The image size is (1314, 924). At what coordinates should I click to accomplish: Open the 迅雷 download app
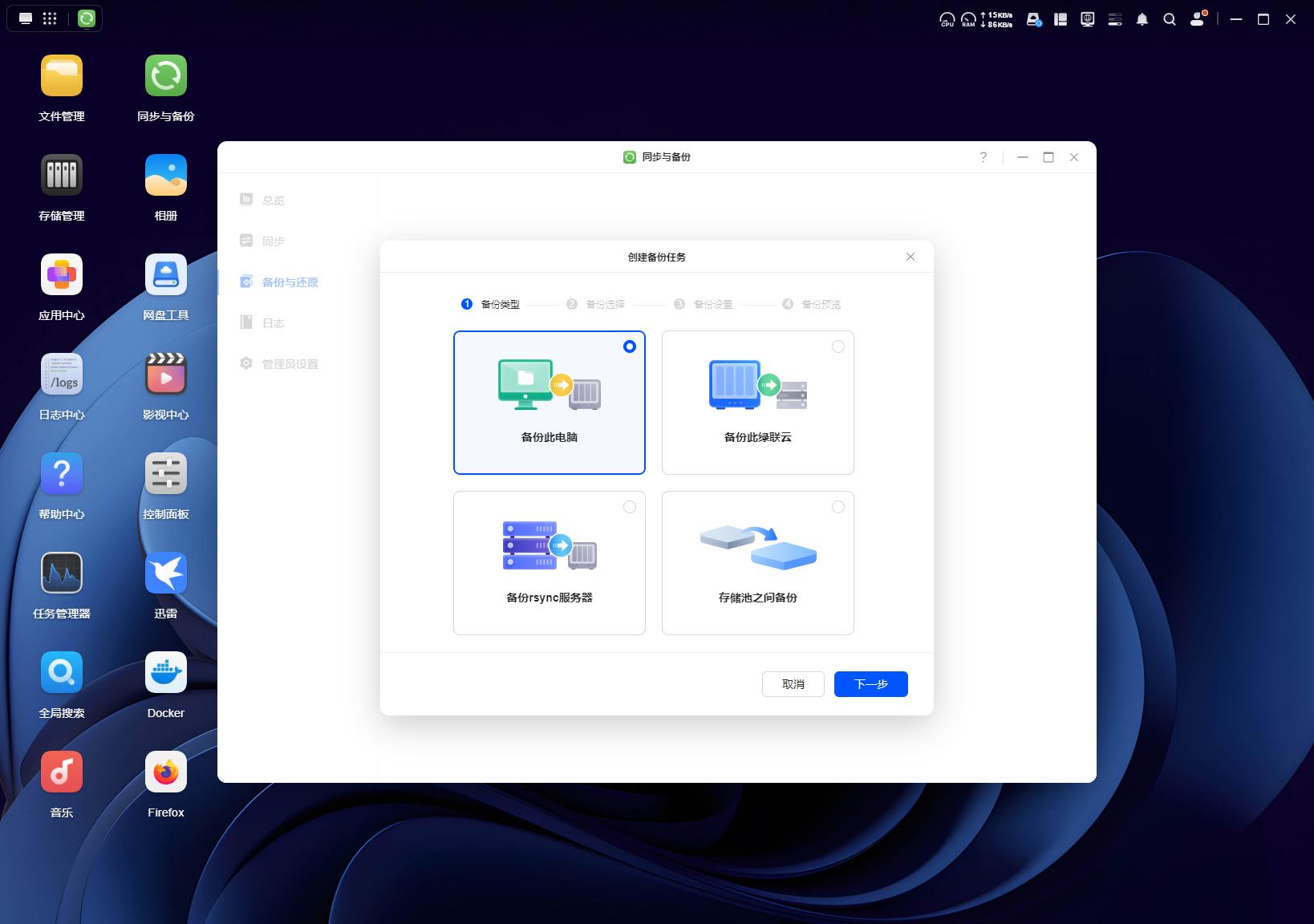click(166, 573)
